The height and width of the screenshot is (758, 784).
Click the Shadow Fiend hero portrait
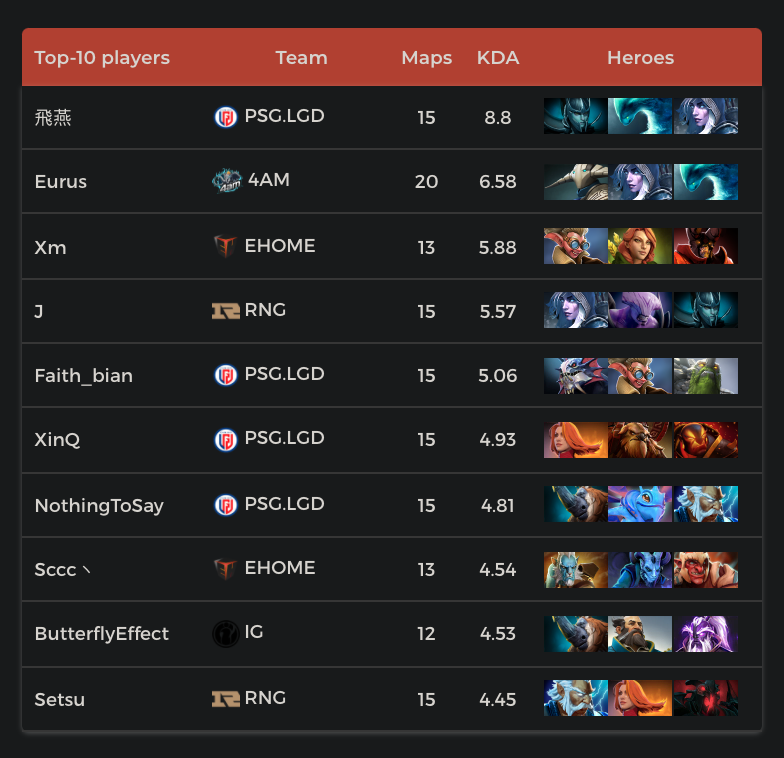(705, 698)
